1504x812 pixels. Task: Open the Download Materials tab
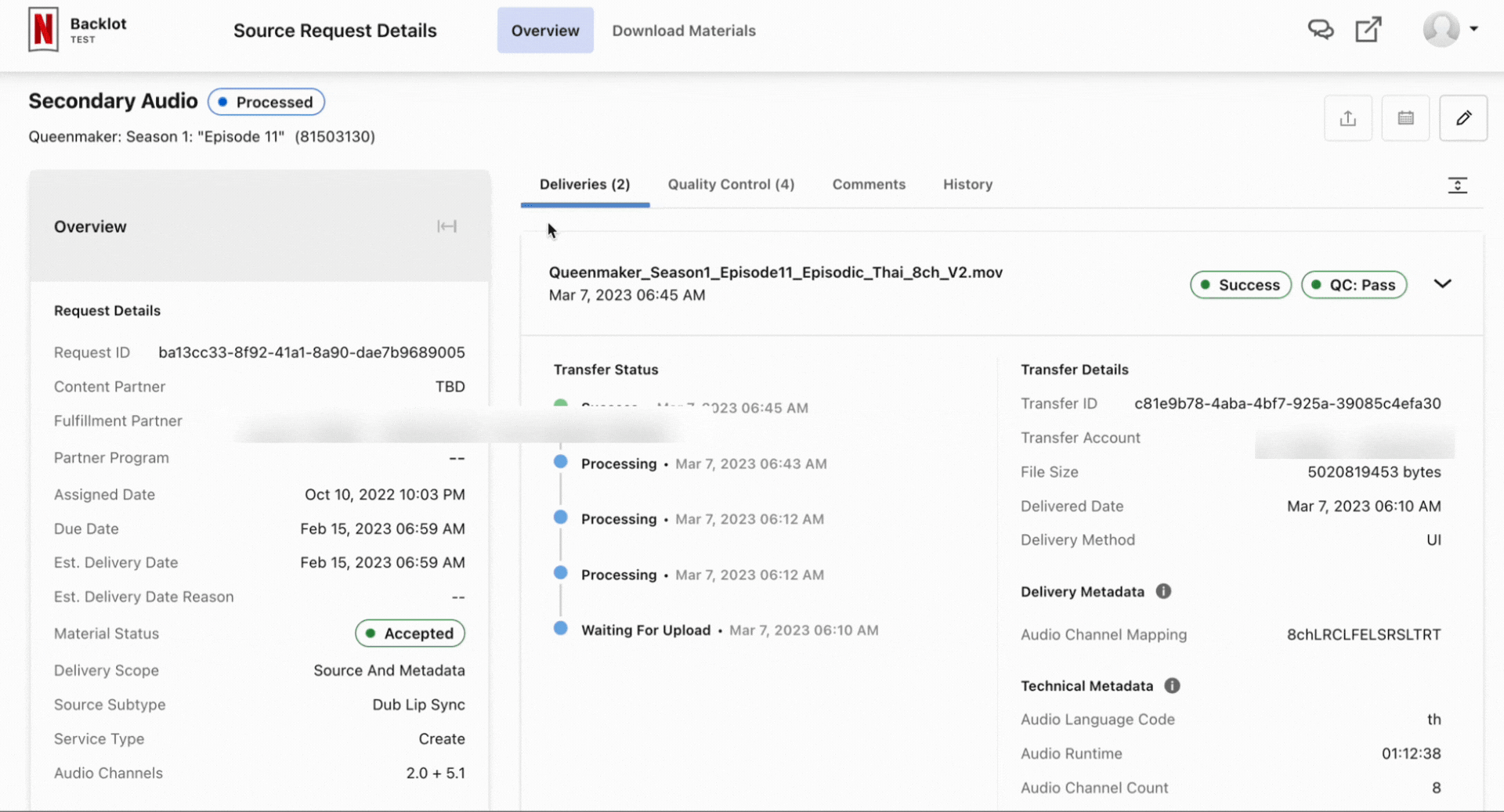click(x=684, y=31)
